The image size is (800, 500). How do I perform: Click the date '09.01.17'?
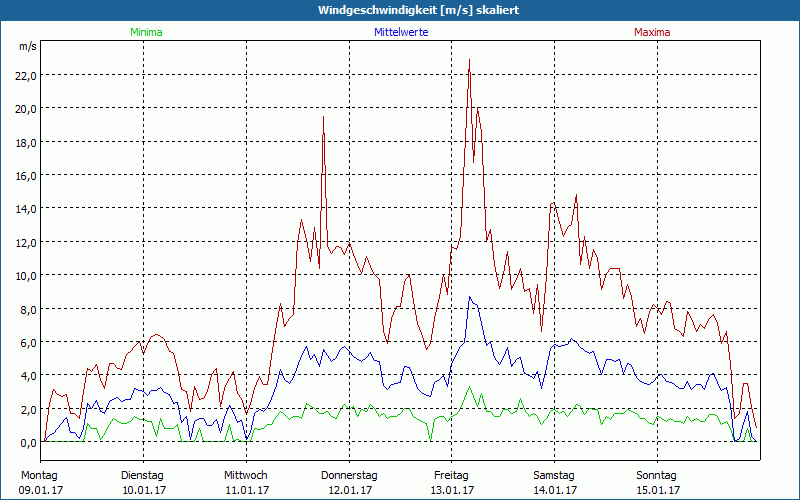click(41, 490)
